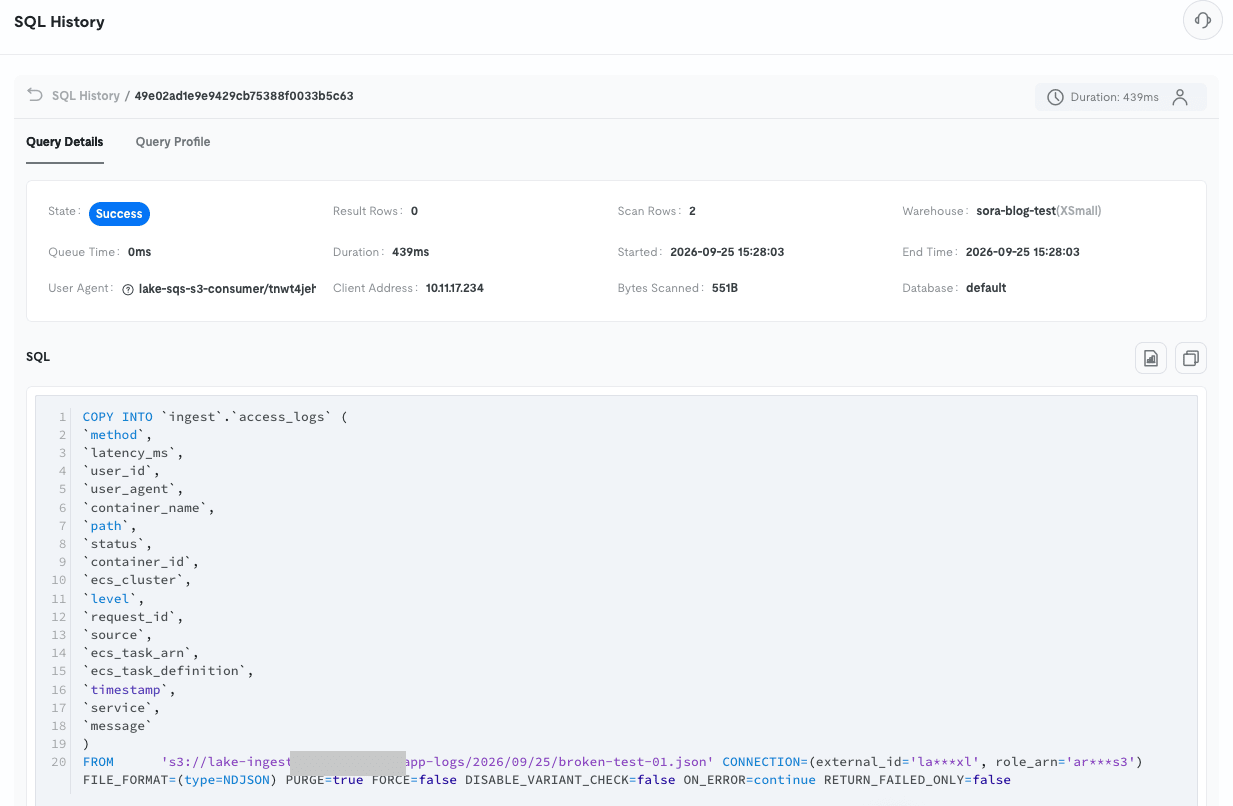Click the Success state badge
The image size is (1233, 806).
119,213
